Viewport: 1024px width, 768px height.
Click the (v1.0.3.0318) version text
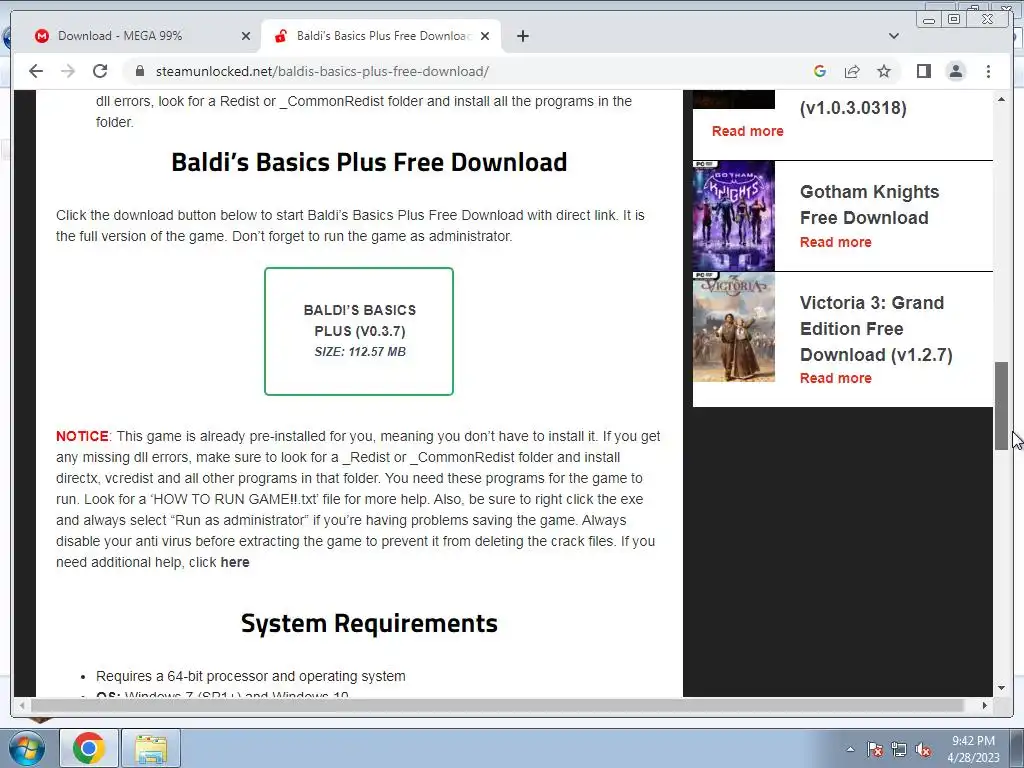(x=853, y=108)
